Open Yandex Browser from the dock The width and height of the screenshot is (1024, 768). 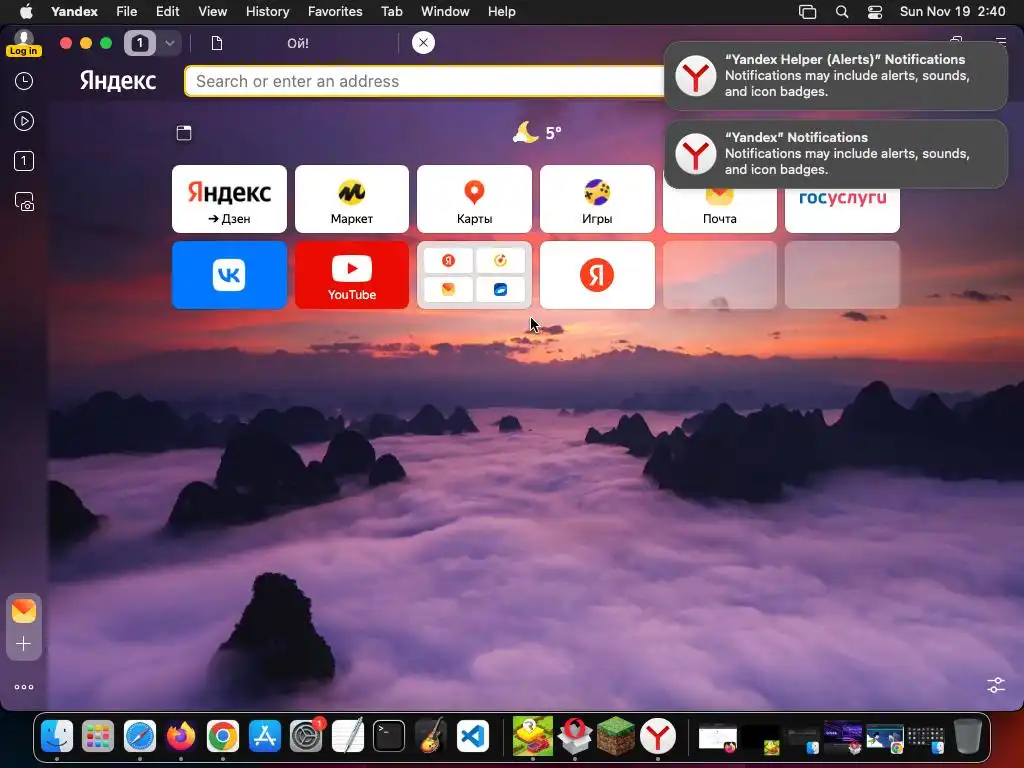(658, 737)
